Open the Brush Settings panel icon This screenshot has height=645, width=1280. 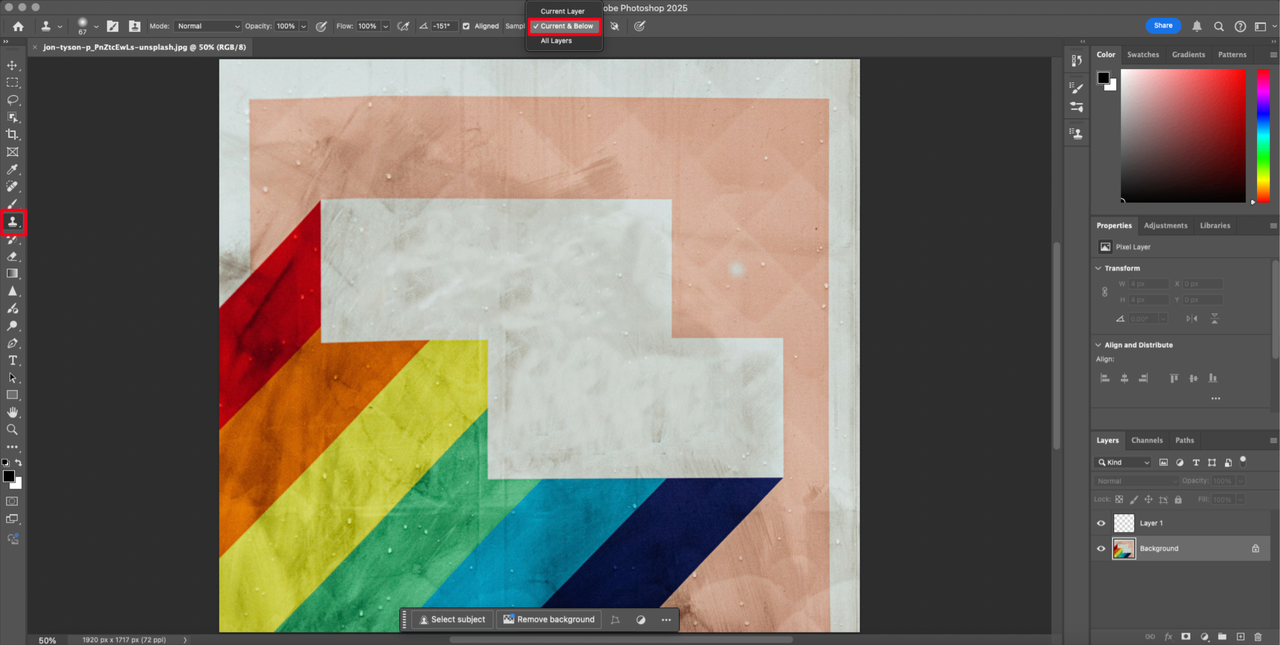112,26
